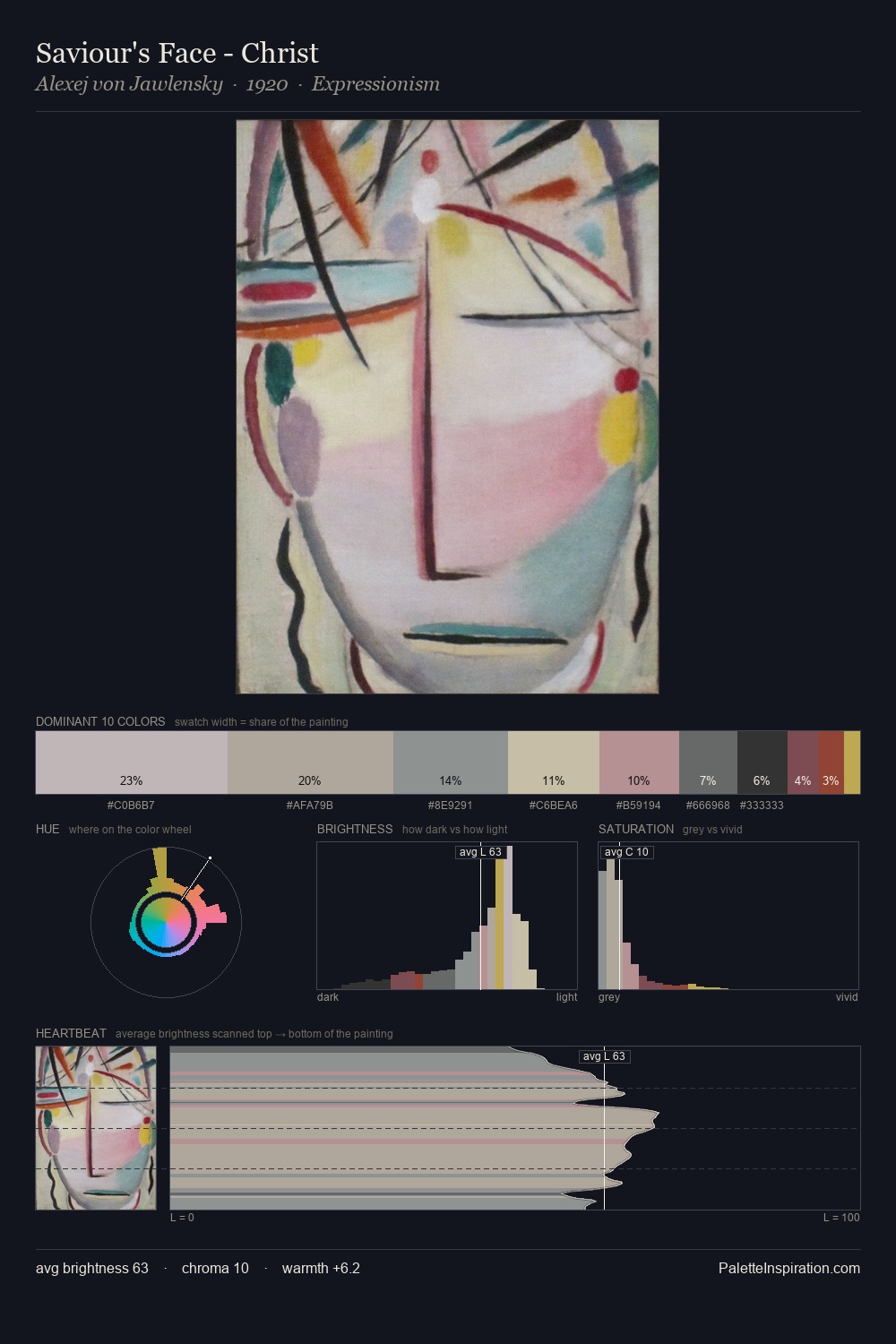Click hex code '#B59194' text

pos(639,805)
